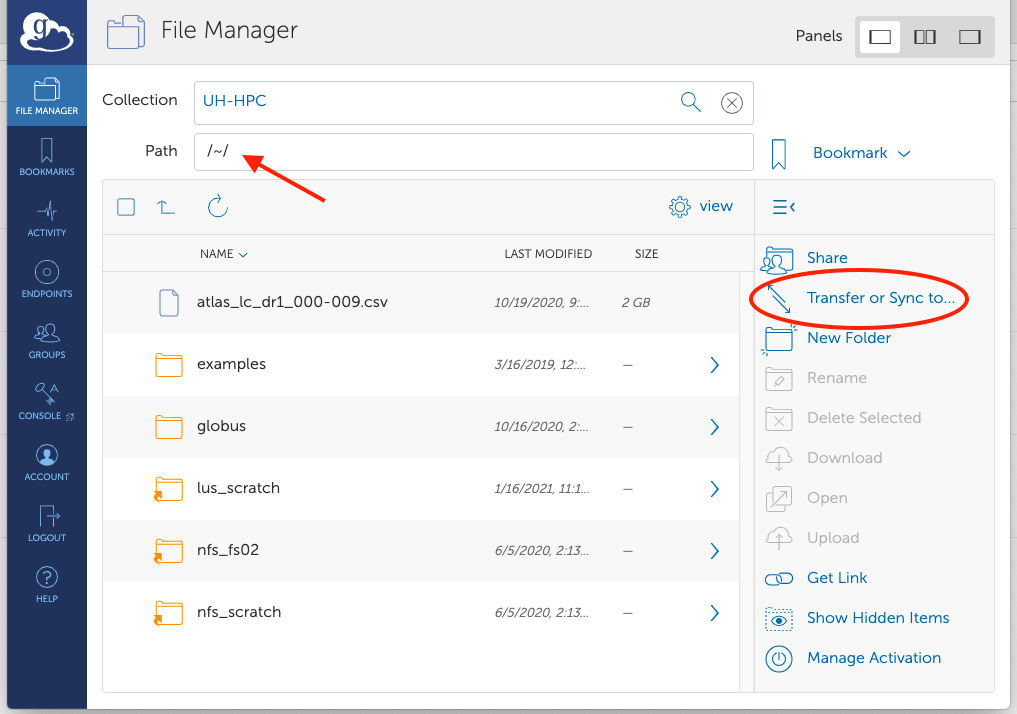Click the Open action
Screen dimensions: 1017x714
[x=827, y=498]
